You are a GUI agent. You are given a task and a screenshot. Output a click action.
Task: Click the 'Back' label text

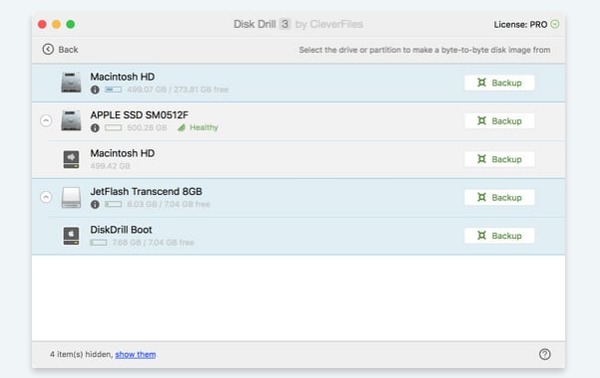[68, 50]
